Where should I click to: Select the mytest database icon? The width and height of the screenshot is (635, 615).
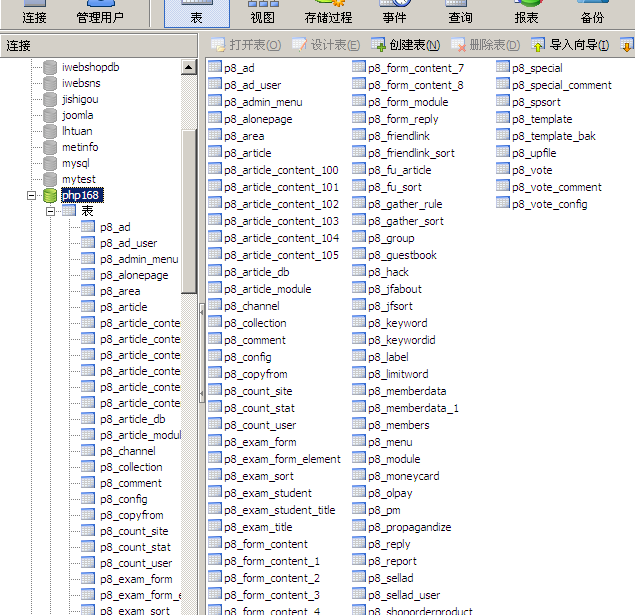click(x=50, y=179)
